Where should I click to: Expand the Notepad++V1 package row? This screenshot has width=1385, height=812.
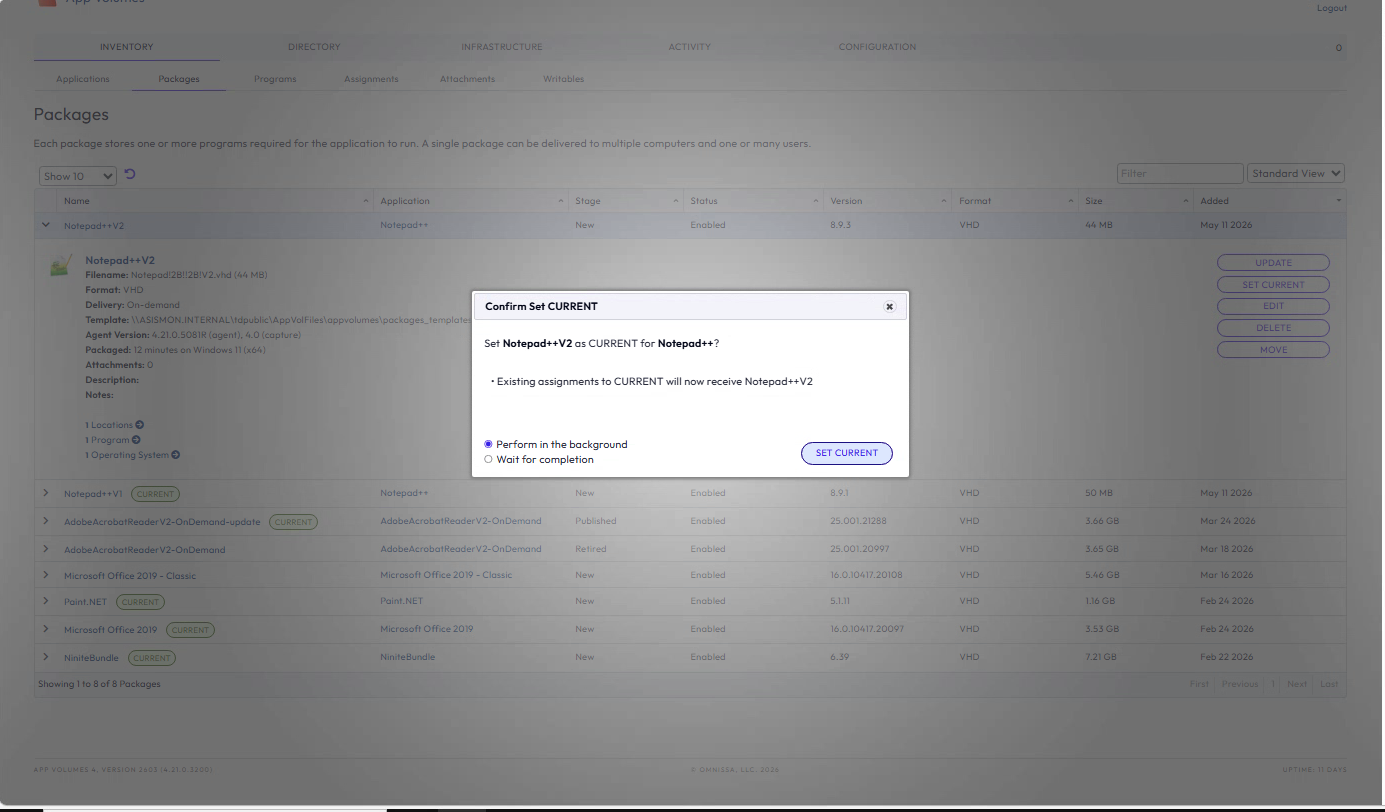tap(45, 493)
